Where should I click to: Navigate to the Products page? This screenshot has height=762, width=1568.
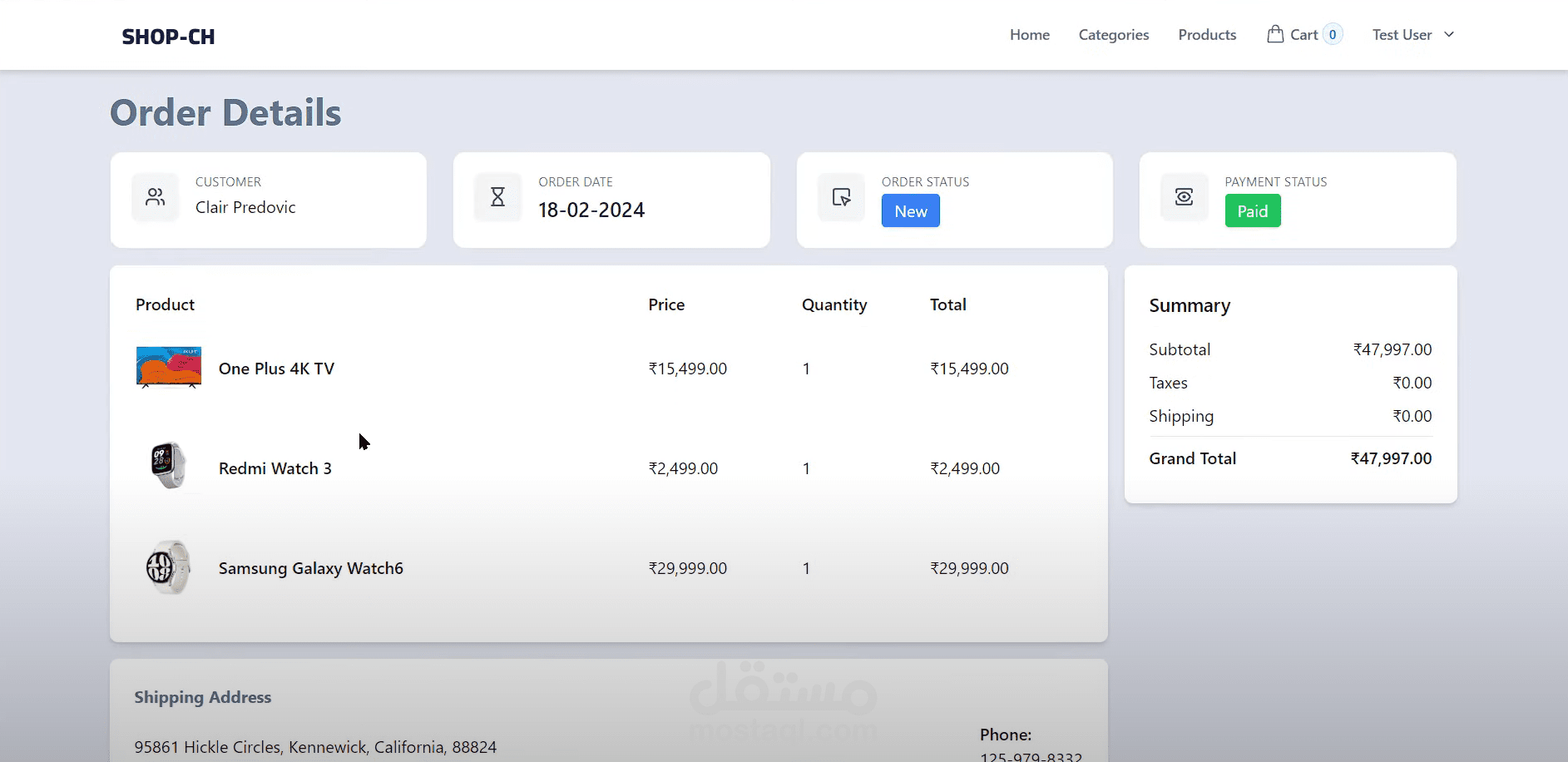click(x=1207, y=35)
